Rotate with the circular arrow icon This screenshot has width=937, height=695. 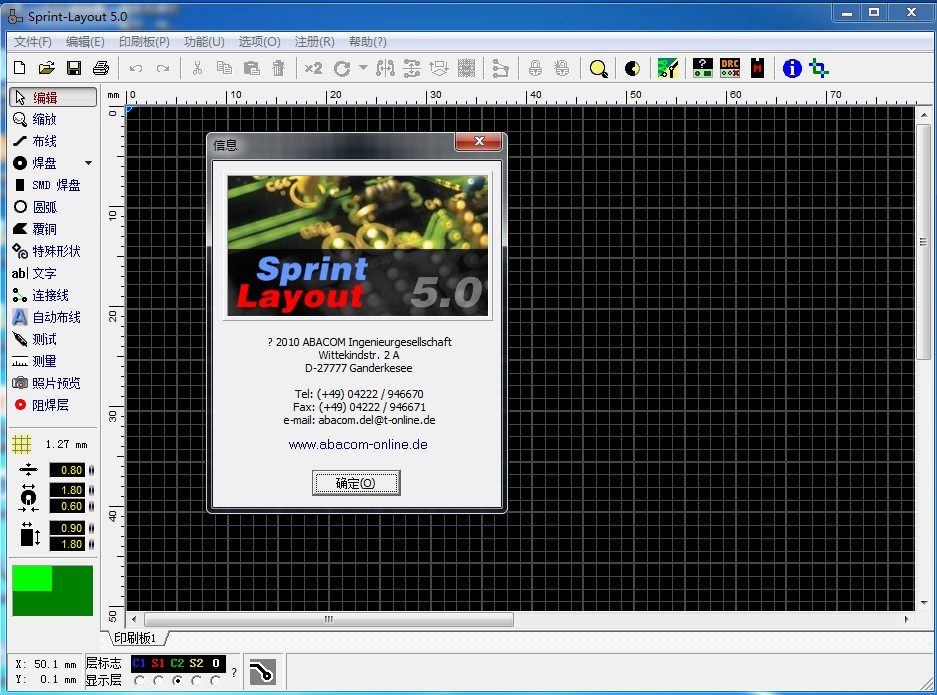point(342,69)
